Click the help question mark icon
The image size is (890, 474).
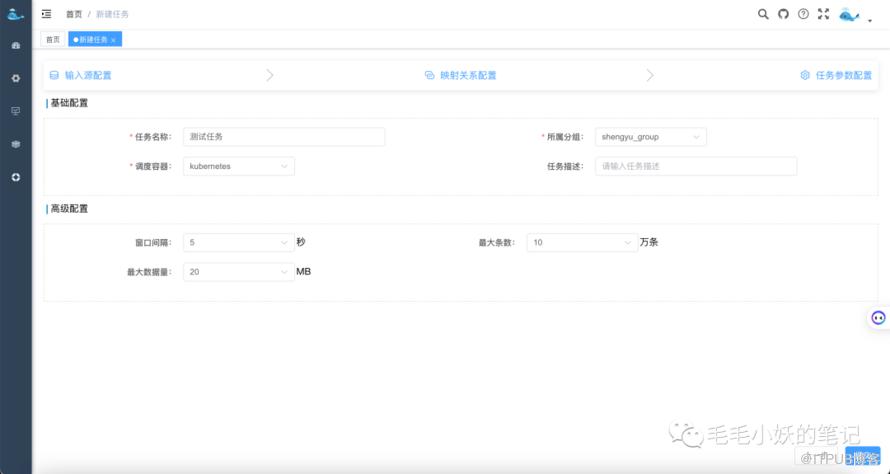tap(803, 14)
